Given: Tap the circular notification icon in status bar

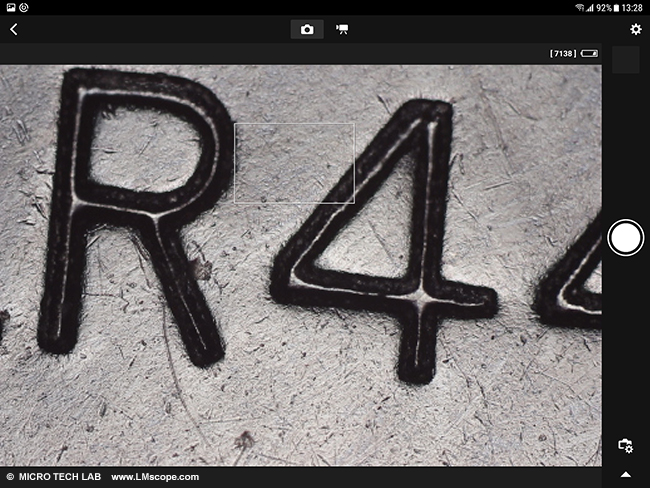Looking at the screenshot, I should [24, 7].
